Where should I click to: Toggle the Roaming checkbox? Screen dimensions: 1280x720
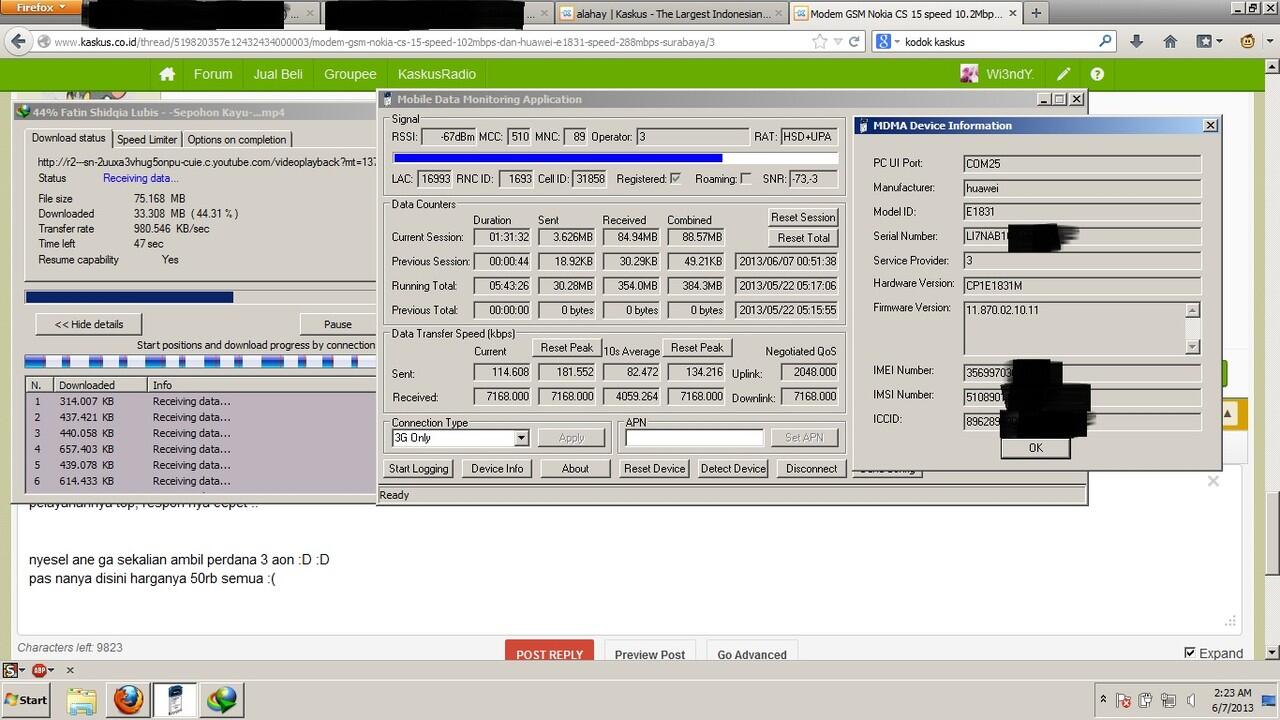click(x=745, y=179)
